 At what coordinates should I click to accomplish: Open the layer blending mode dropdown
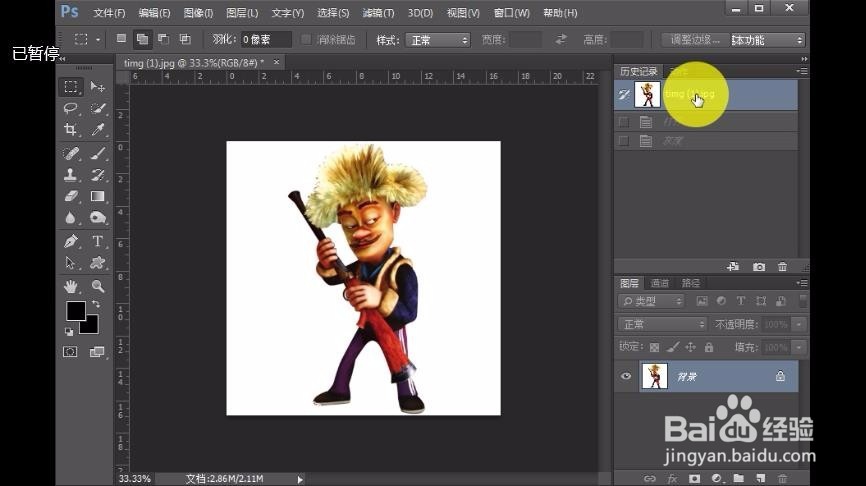(662, 324)
